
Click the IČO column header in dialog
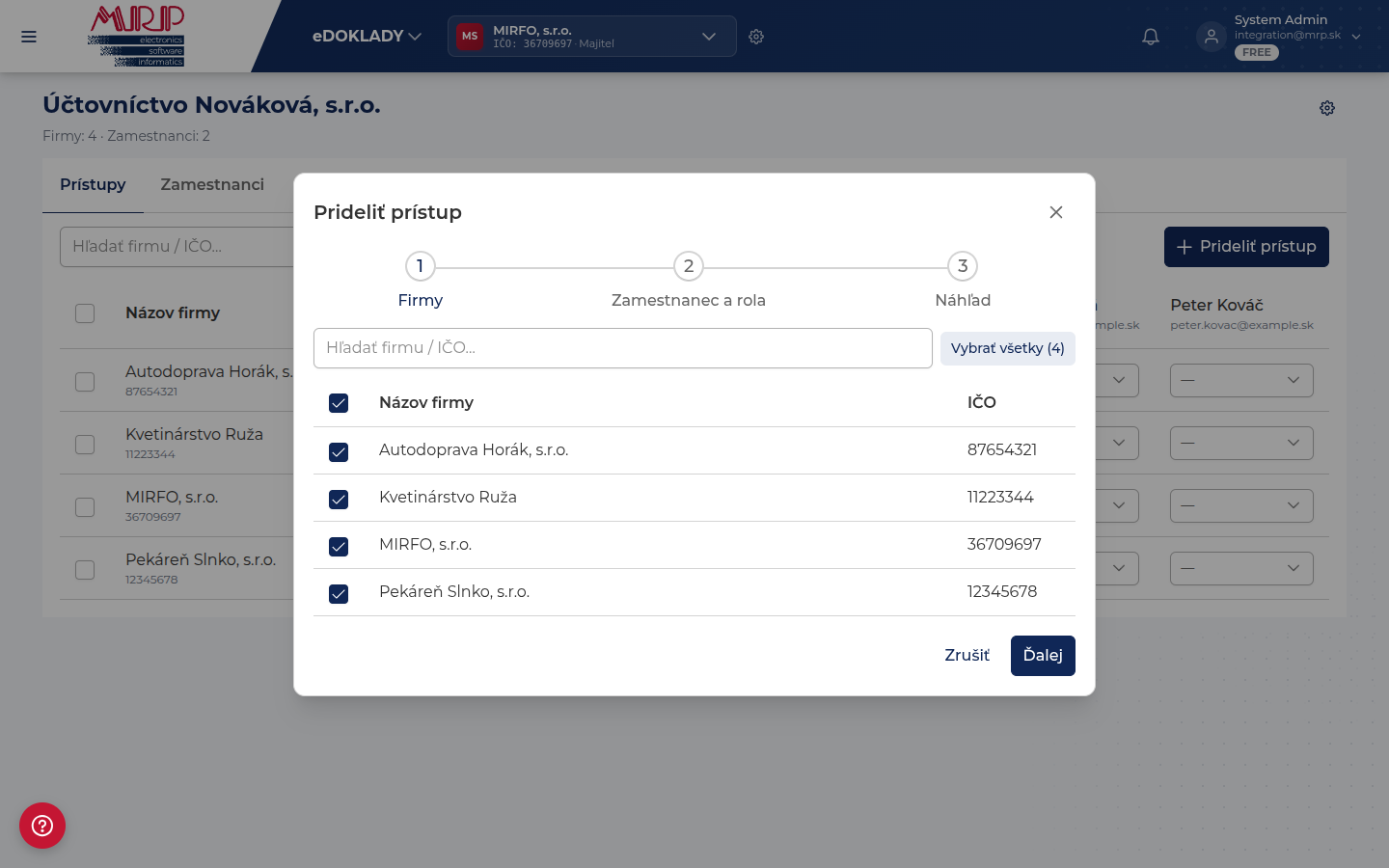coord(982,403)
